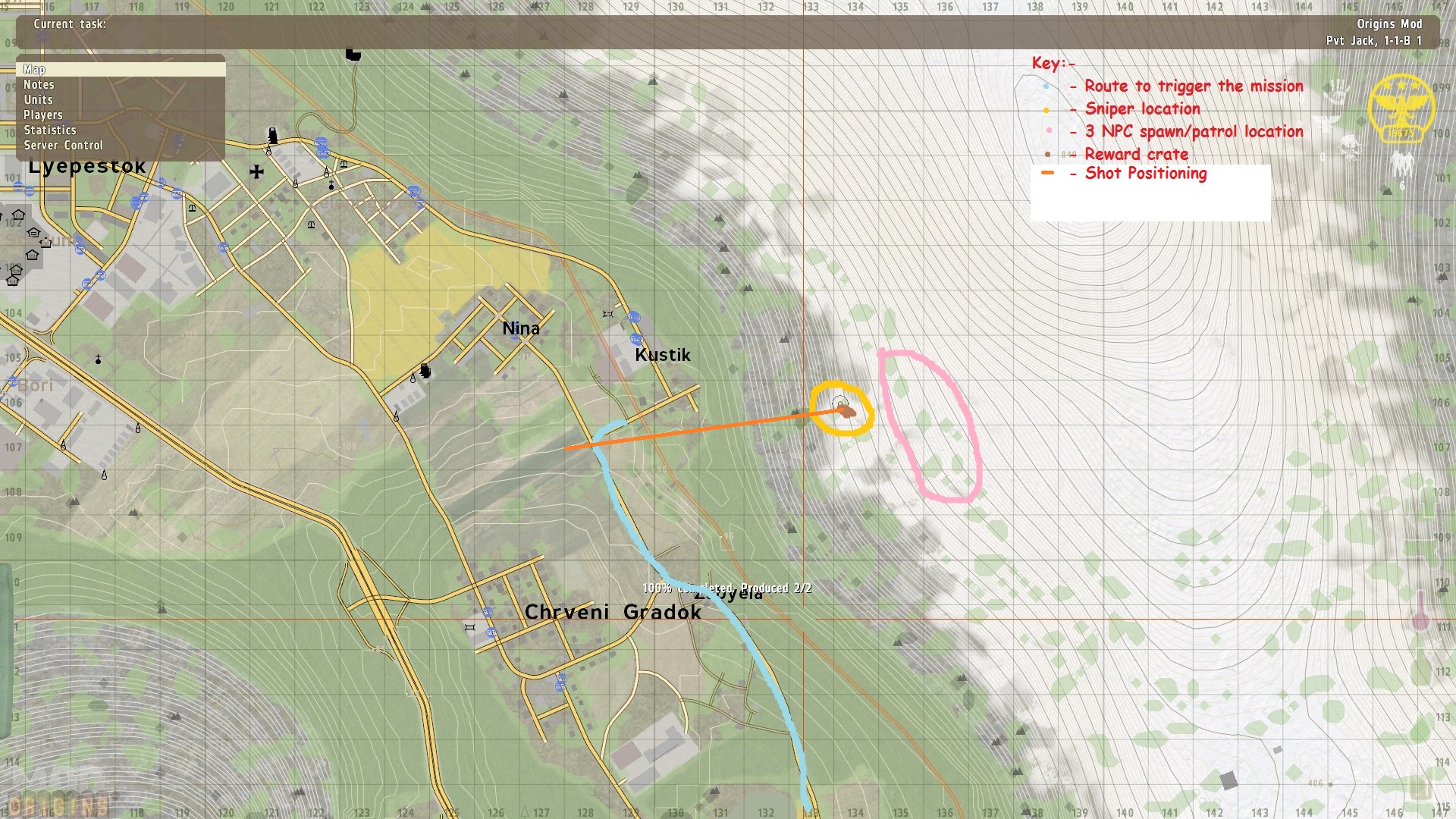Viewport: 1456px width, 819px height.
Task: Click the Lyepestok town label
Action: coord(86,167)
